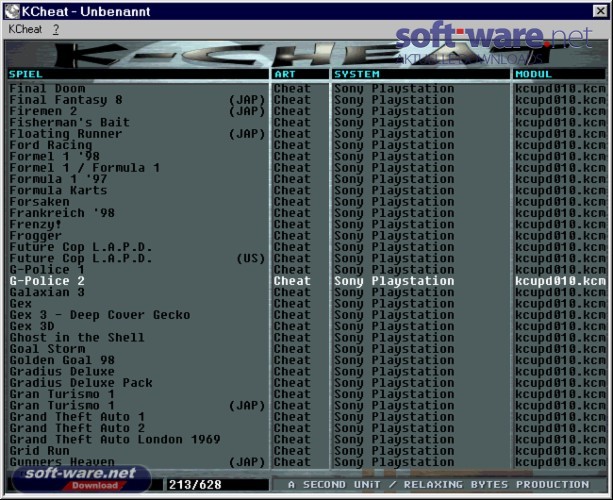Click Cheat cell in G-Police 2 row

click(x=292, y=281)
